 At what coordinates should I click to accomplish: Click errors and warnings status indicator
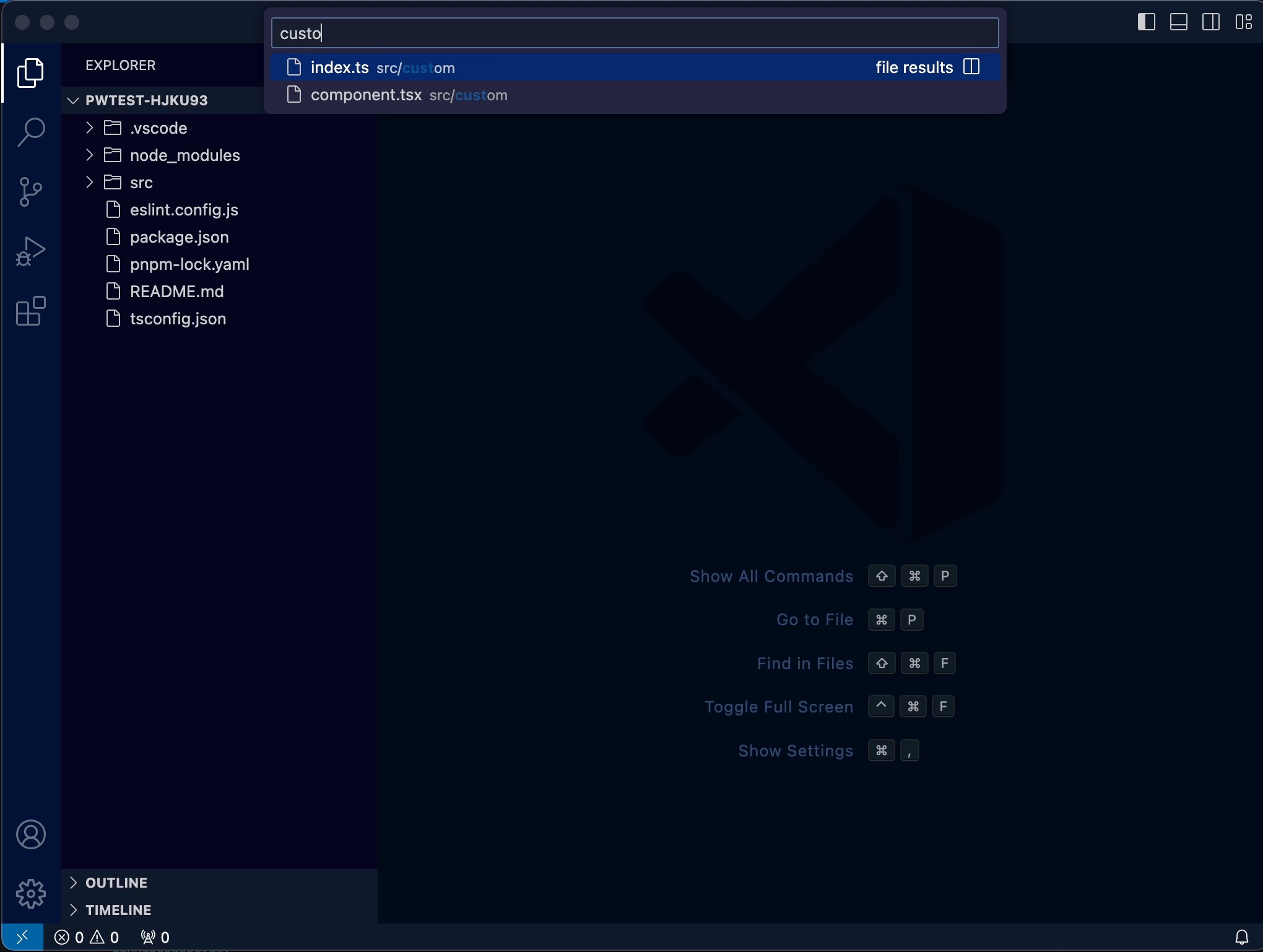coord(87,937)
